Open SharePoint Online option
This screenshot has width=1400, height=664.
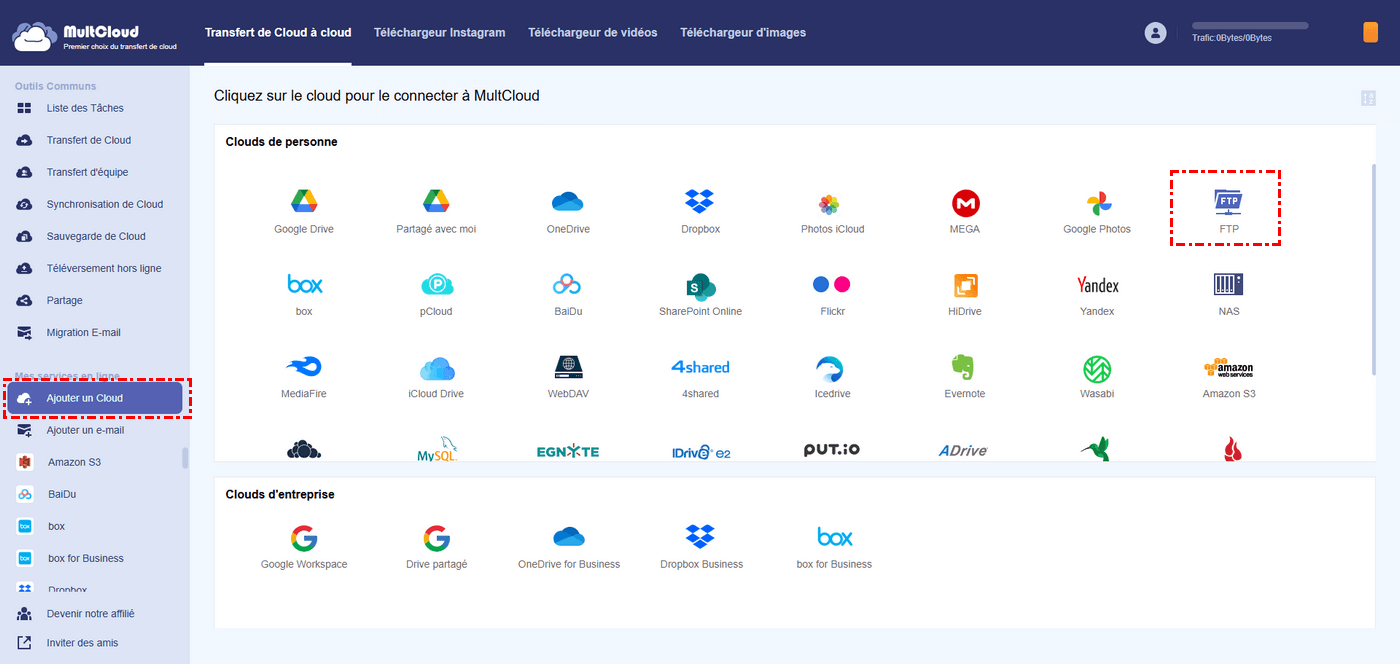pos(700,294)
